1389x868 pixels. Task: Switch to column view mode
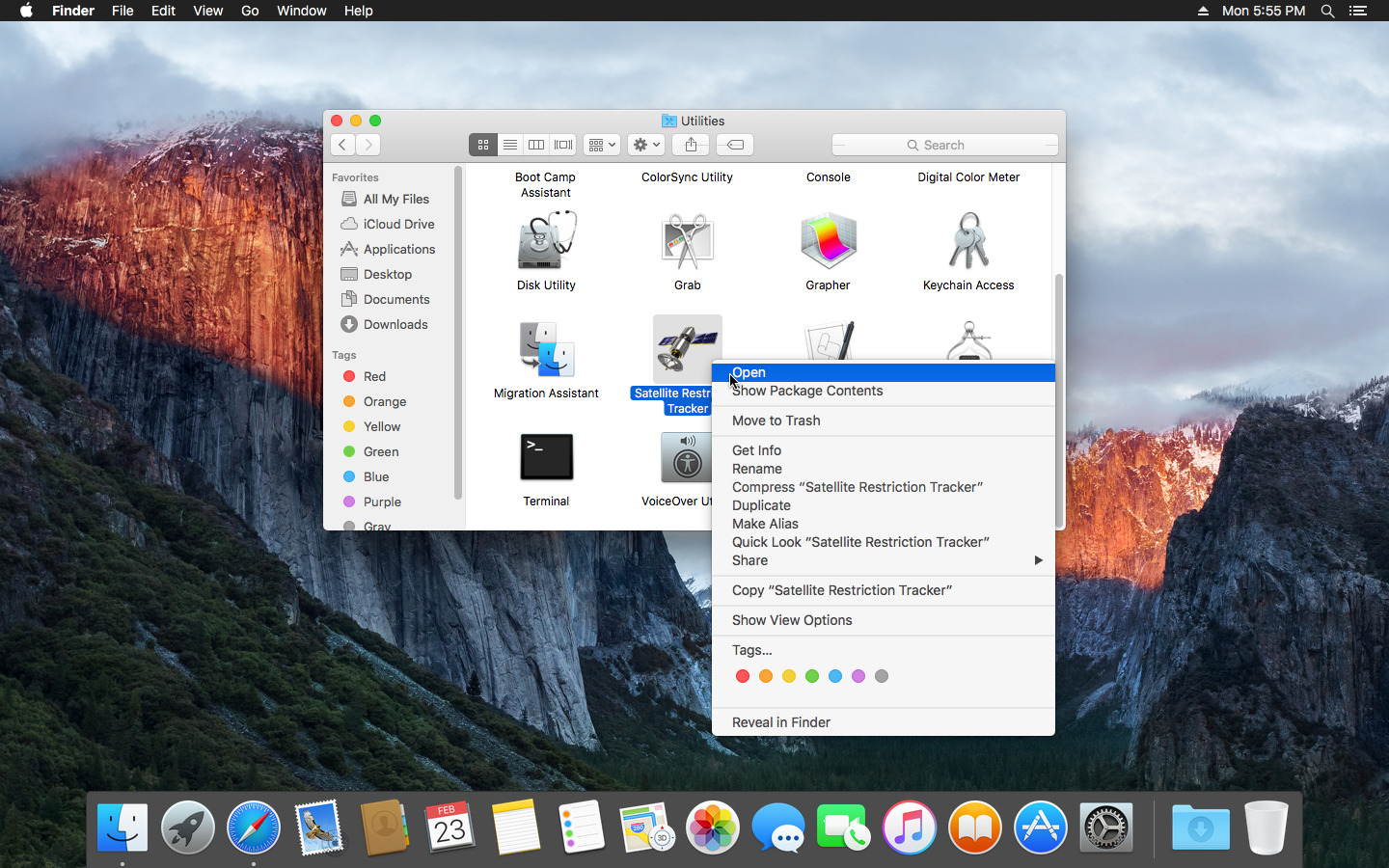click(536, 145)
